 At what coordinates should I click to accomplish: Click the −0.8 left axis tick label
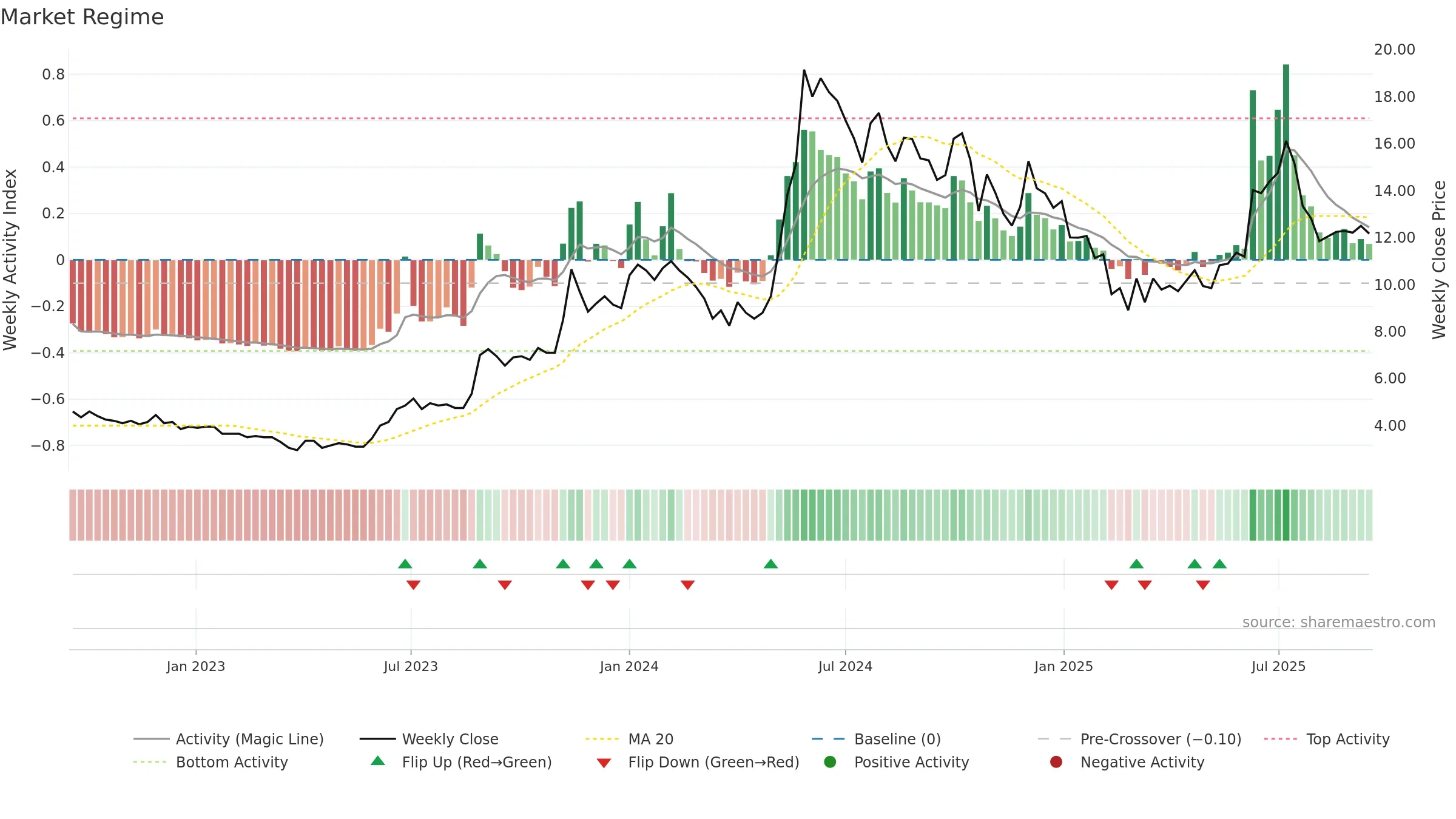tap(48, 445)
